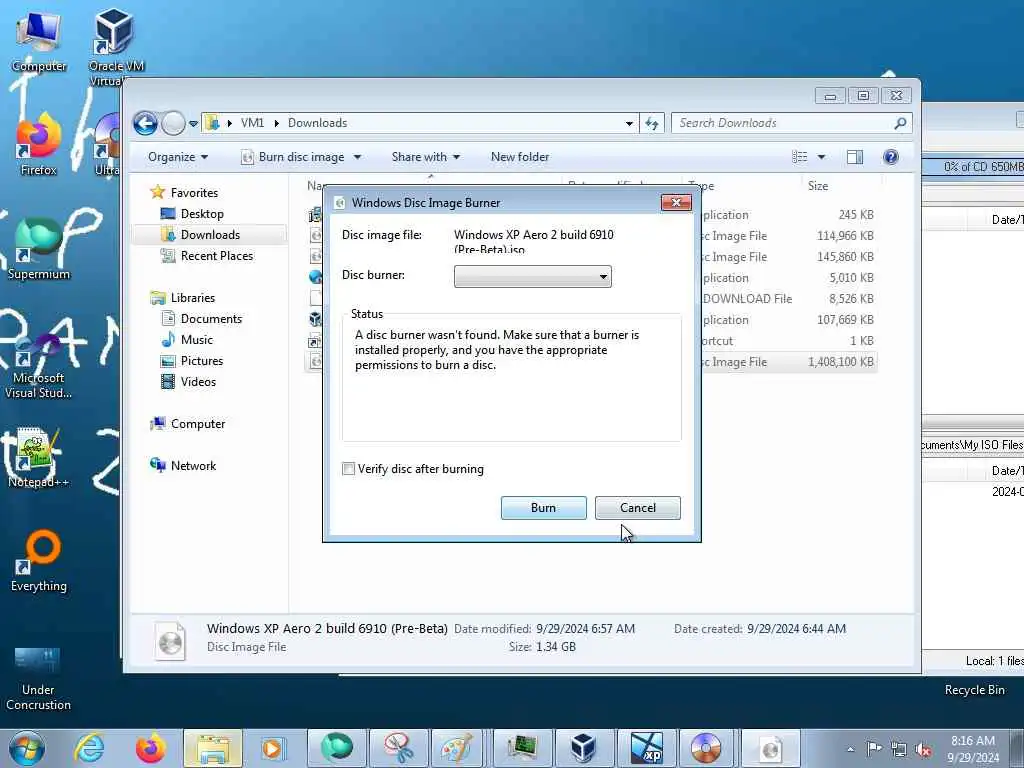Click the Explorer help question icon
The width and height of the screenshot is (1024, 768).
(x=890, y=157)
